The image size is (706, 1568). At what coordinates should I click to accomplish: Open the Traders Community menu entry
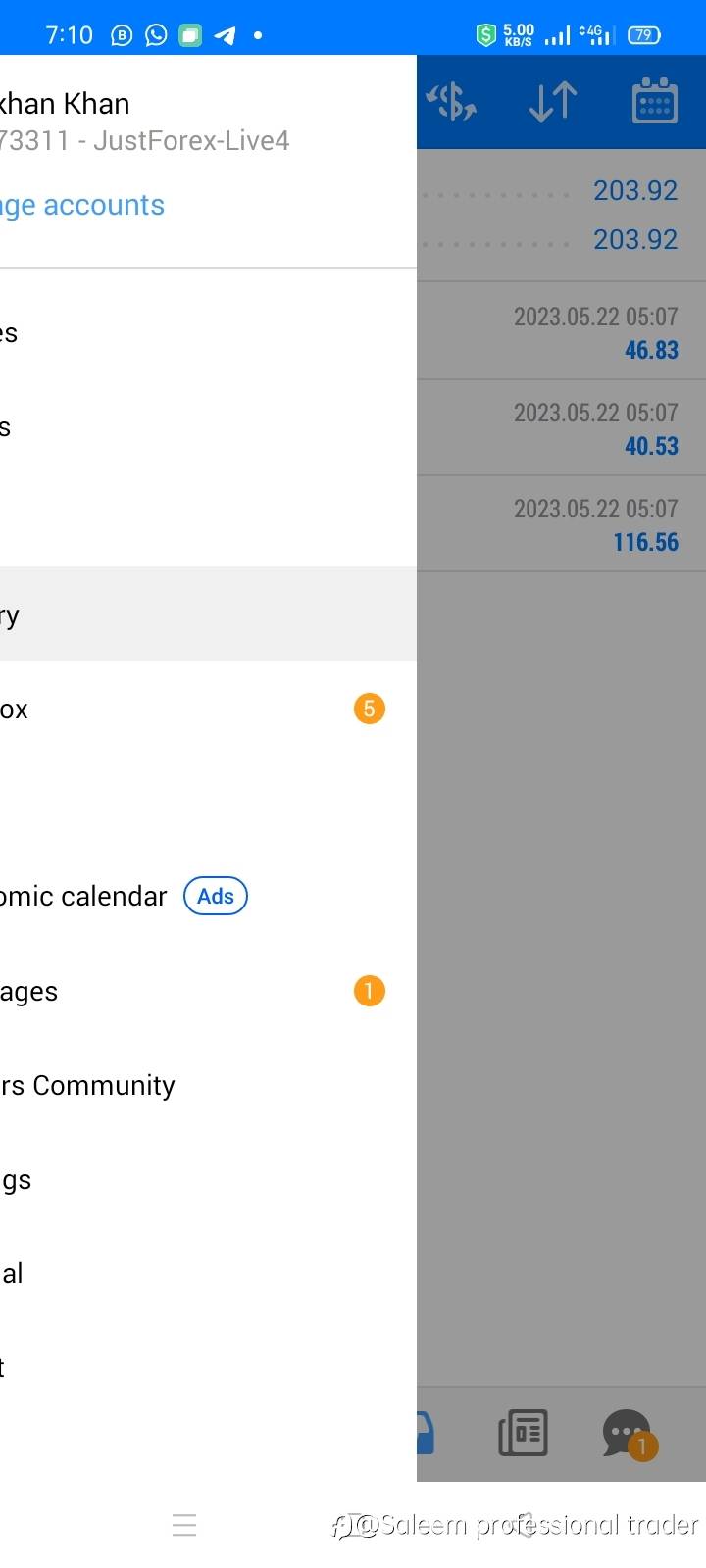pyautogui.click(x=88, y=1085)
